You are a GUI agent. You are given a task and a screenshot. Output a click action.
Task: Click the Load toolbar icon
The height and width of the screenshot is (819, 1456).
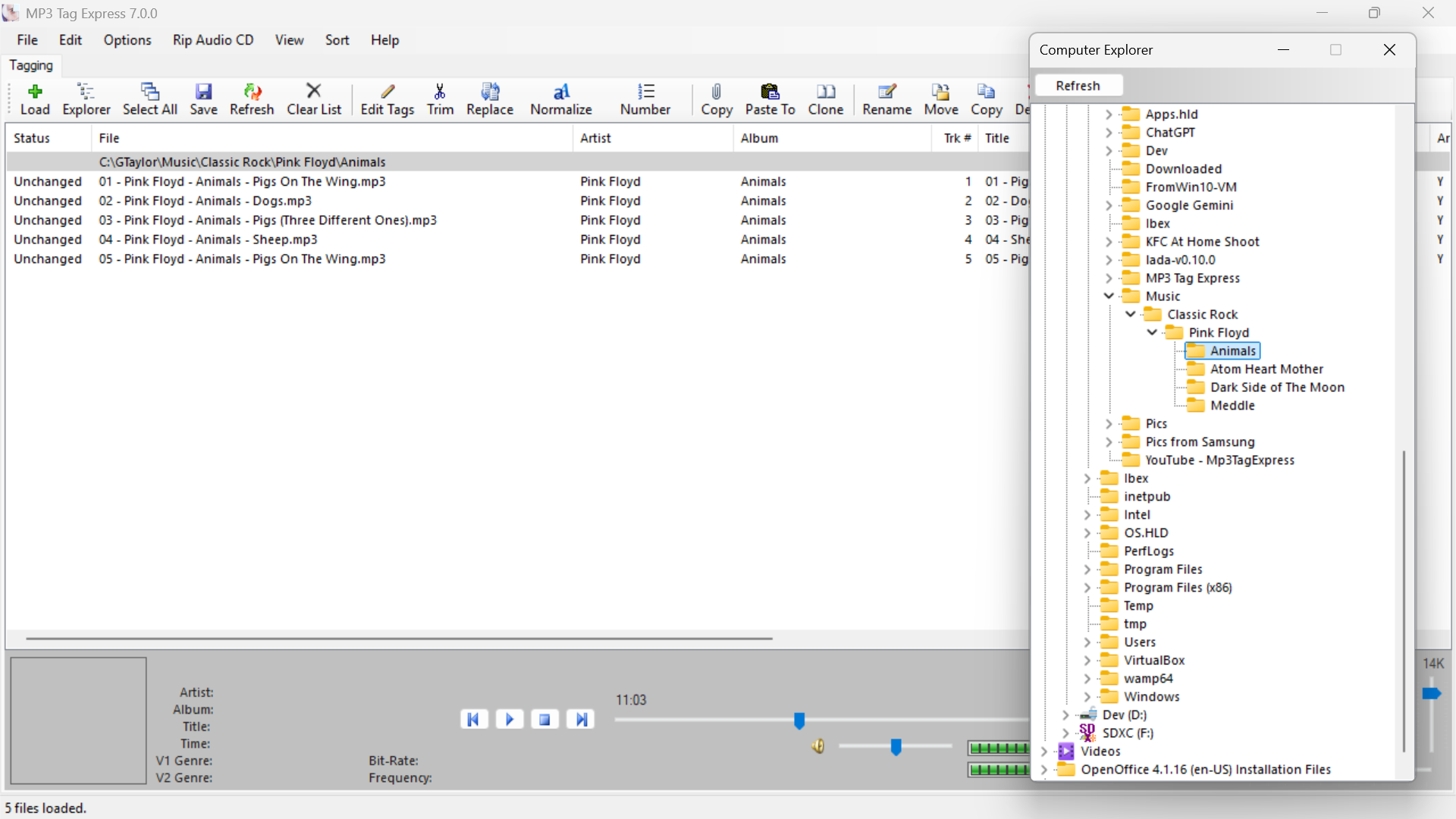point(35,99)
